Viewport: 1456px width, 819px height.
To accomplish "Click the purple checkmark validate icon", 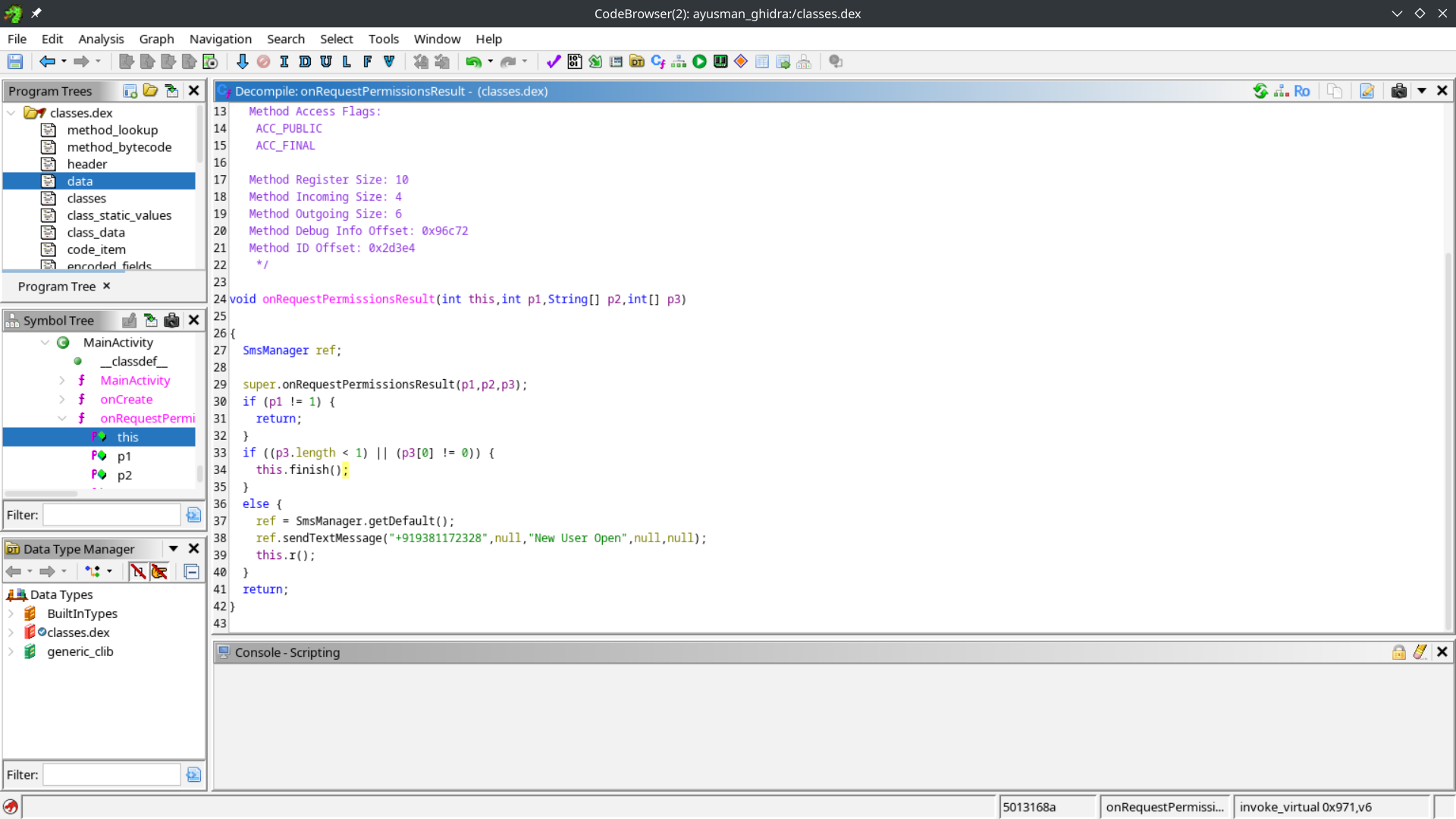I will pyautogui.click(x=553, y=61).
